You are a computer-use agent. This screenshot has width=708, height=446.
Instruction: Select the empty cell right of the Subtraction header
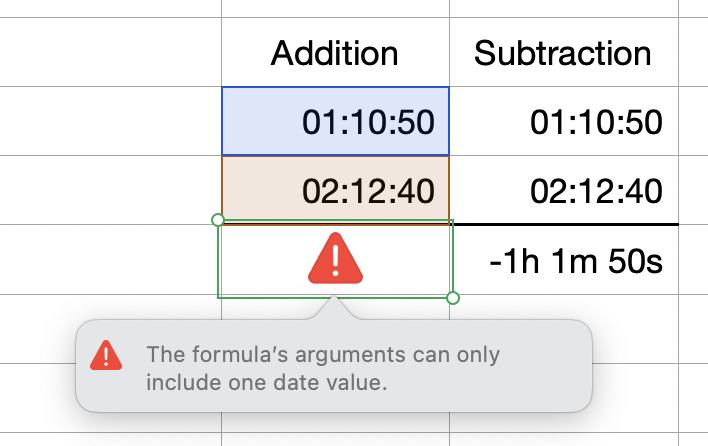pos(694,52)
